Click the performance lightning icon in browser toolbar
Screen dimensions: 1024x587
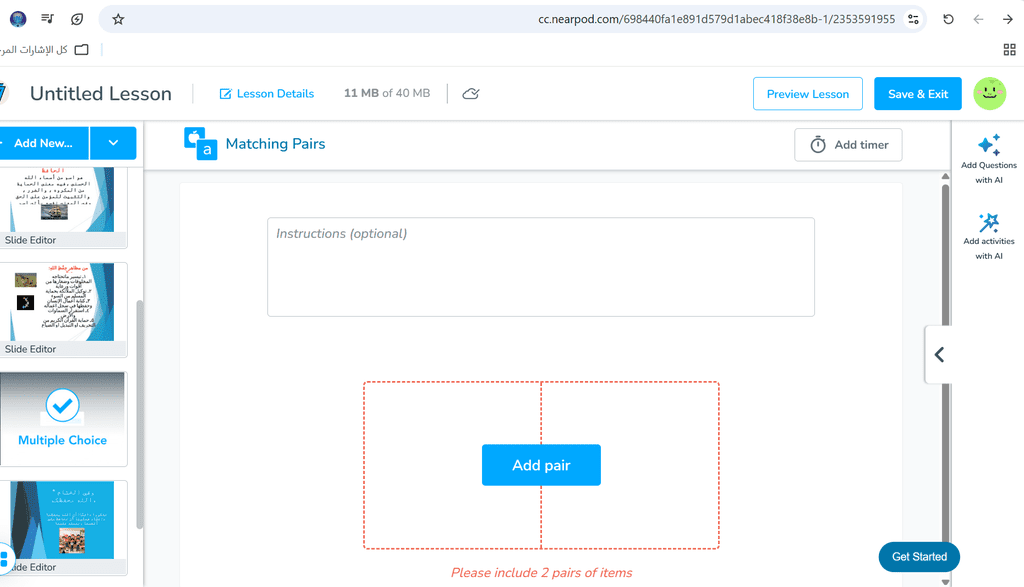[77, 19]
